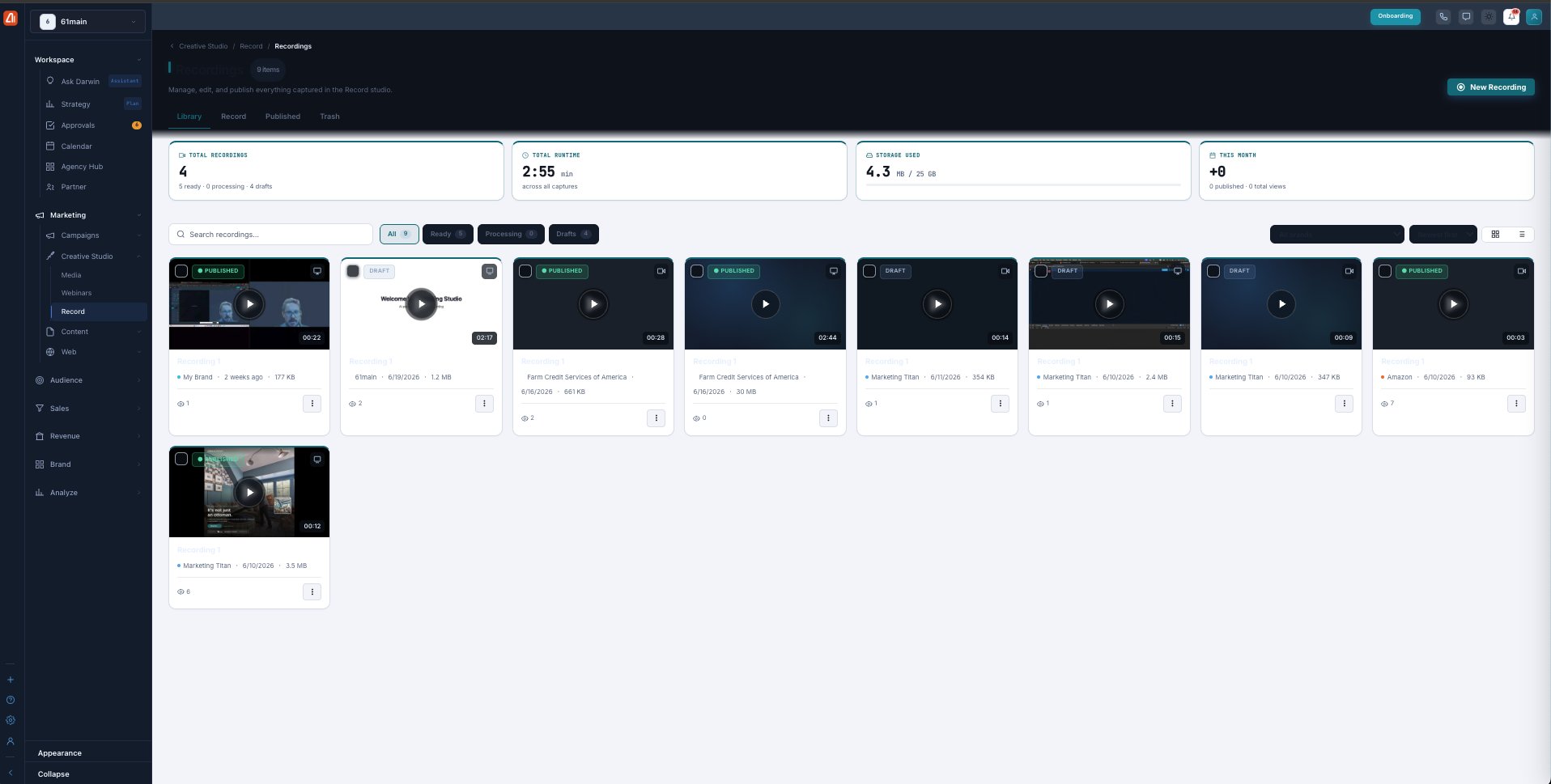Viewport: 1551px width, 784px height.
Task: Filter recordings by Ready
Action: (448, 235)
